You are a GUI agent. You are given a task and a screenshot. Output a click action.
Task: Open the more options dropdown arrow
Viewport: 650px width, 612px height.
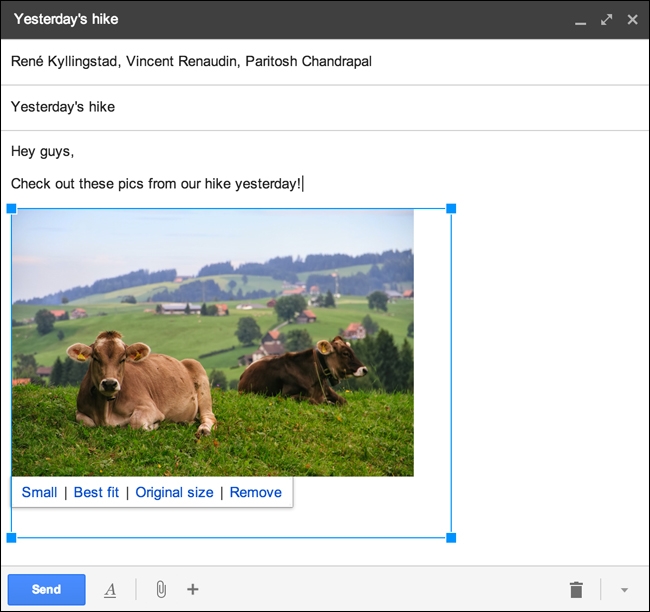[625, 590]
